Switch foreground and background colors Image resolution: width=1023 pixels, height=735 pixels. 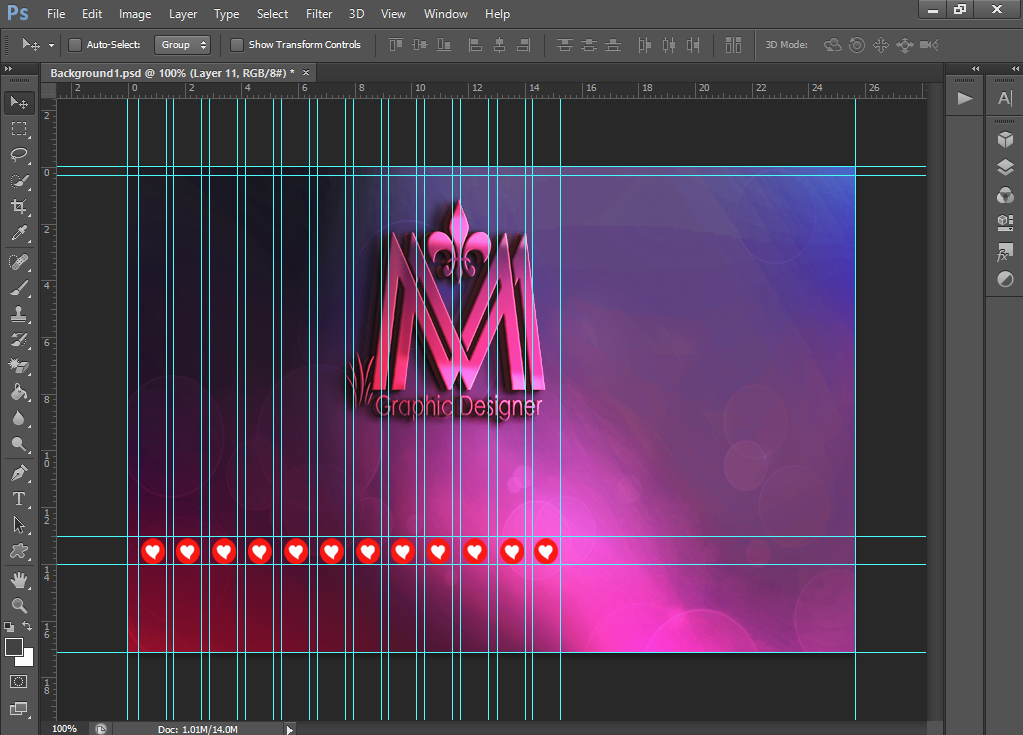pos(28,626)
